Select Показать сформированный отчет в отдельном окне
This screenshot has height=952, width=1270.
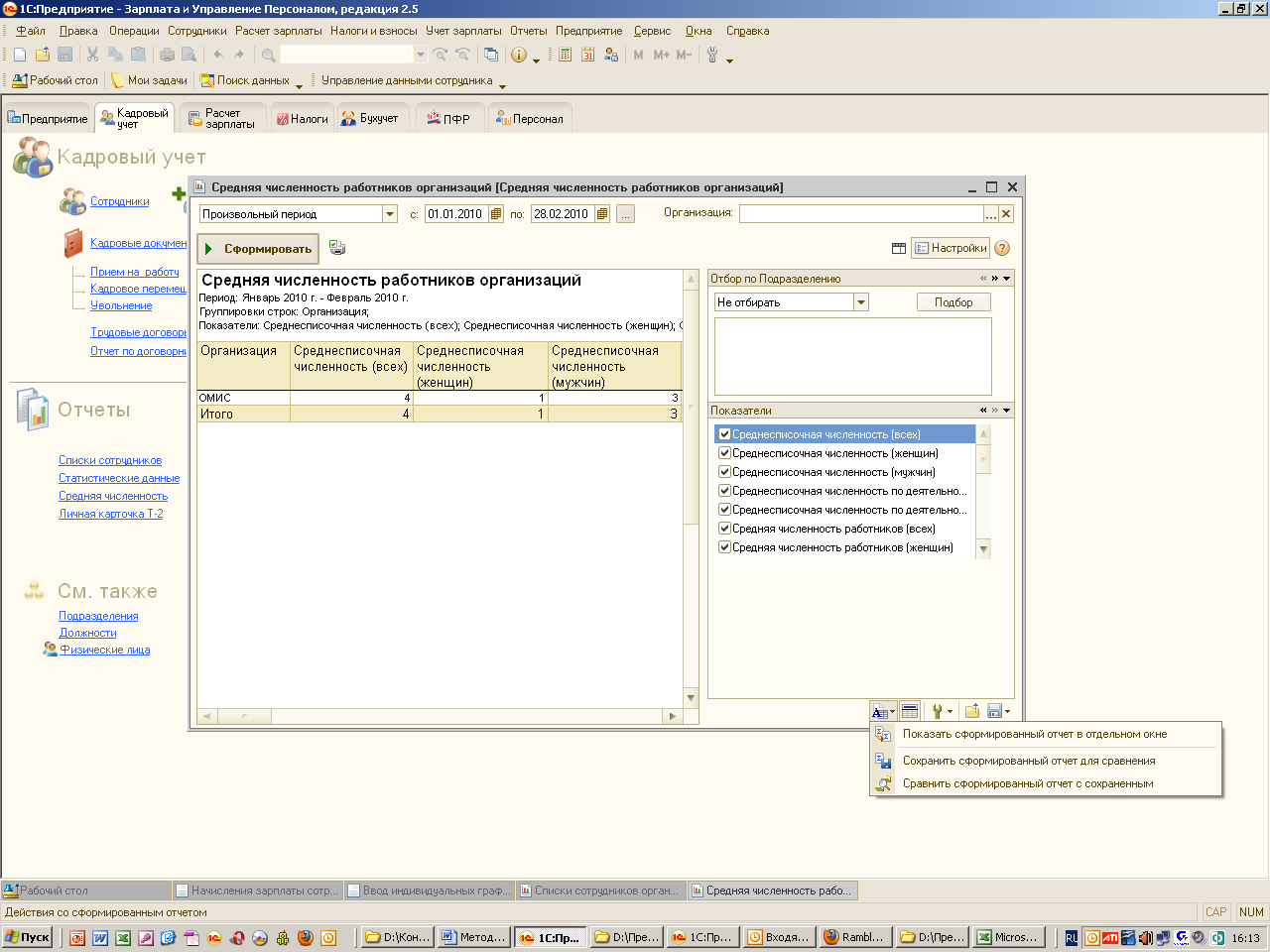pos(1035,734)
